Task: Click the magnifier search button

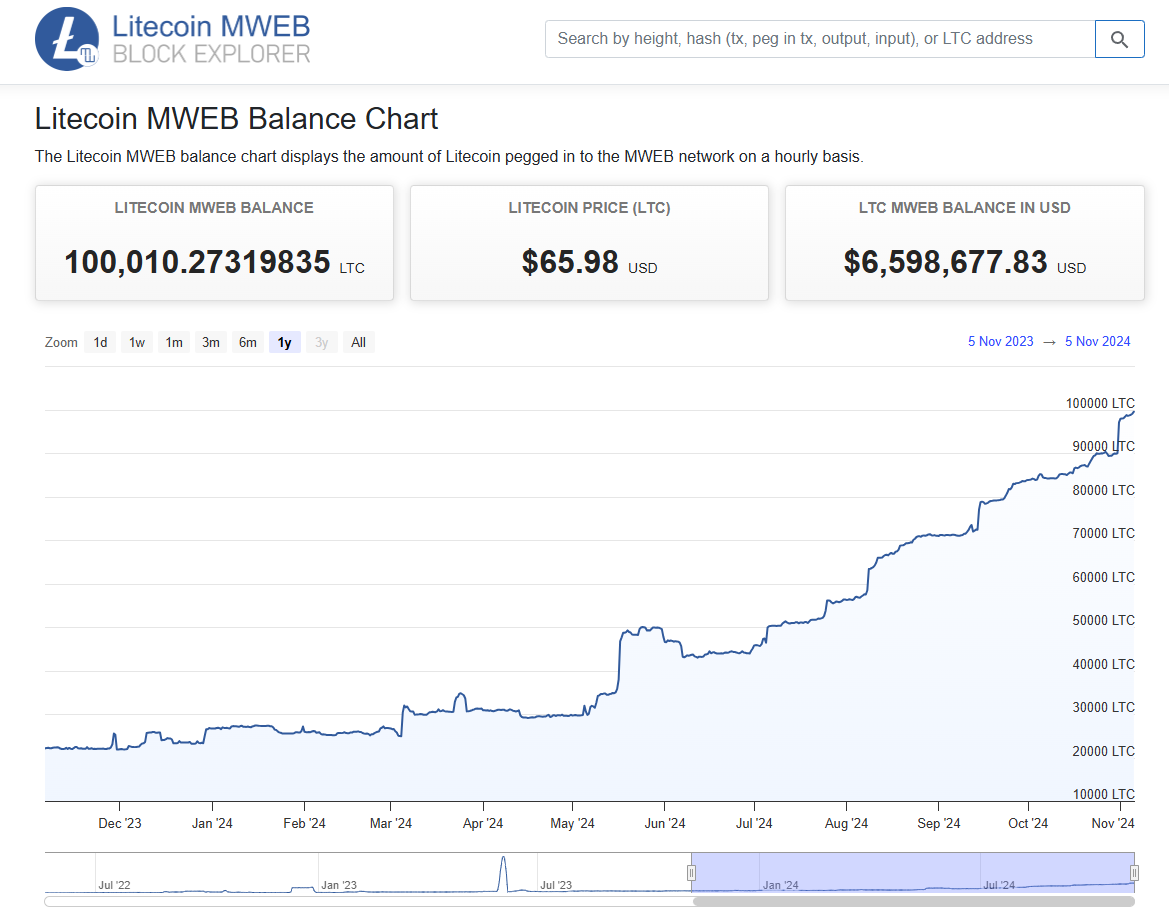Action: click(1119, 39)
